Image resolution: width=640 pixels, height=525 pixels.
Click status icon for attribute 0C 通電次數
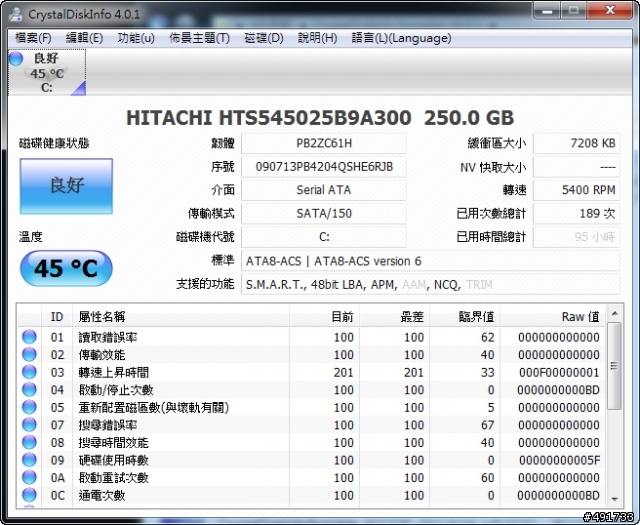[x=29, y=495]
